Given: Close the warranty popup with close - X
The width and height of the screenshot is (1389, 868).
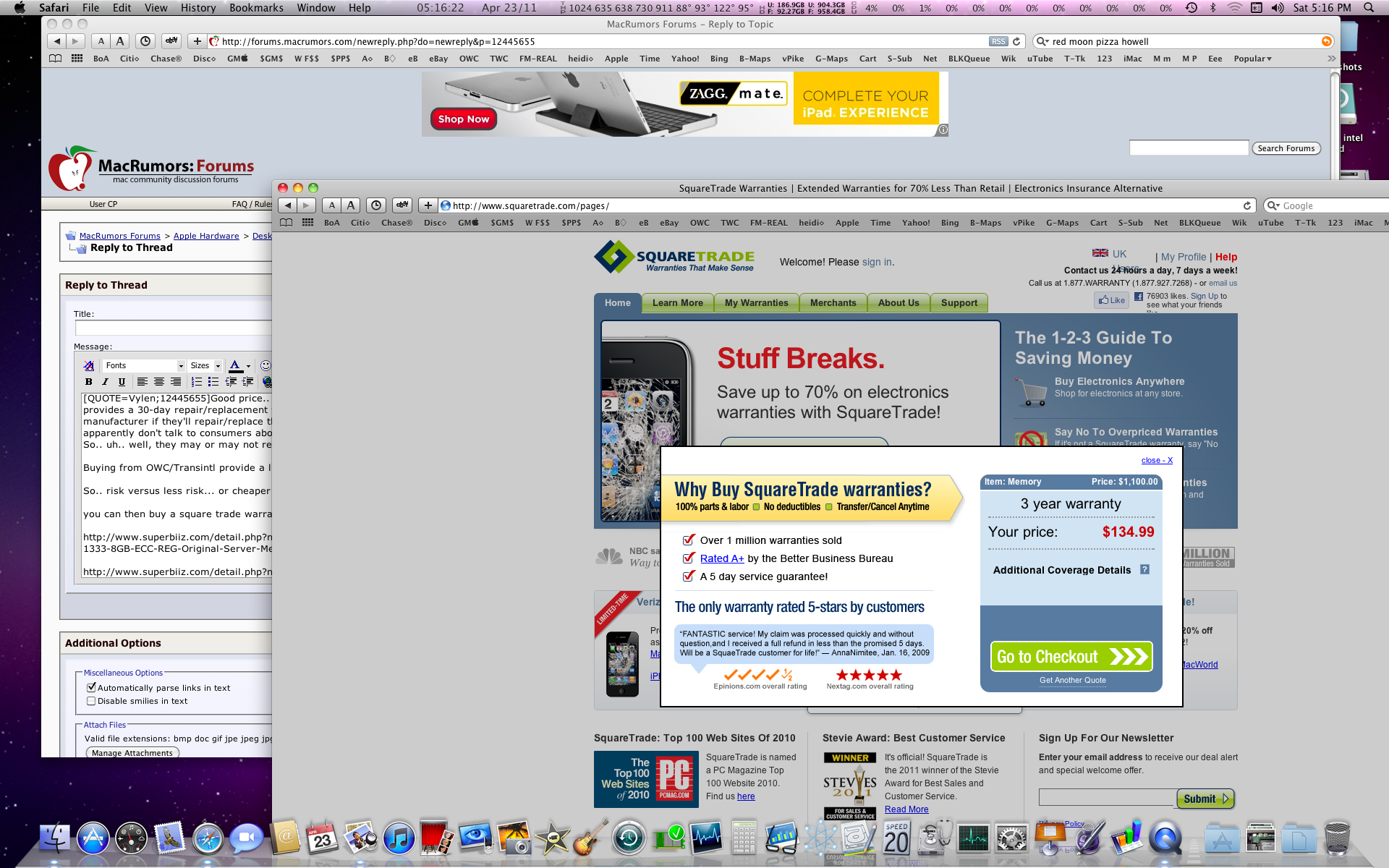Looking at the screenshot, I should pyautogui.click(x=1157, y=460).
